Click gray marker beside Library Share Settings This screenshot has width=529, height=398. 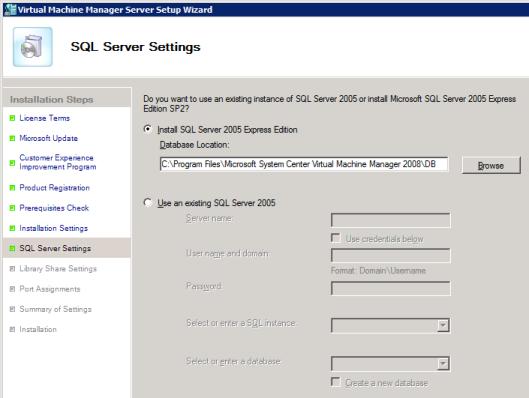coord(12,269)
